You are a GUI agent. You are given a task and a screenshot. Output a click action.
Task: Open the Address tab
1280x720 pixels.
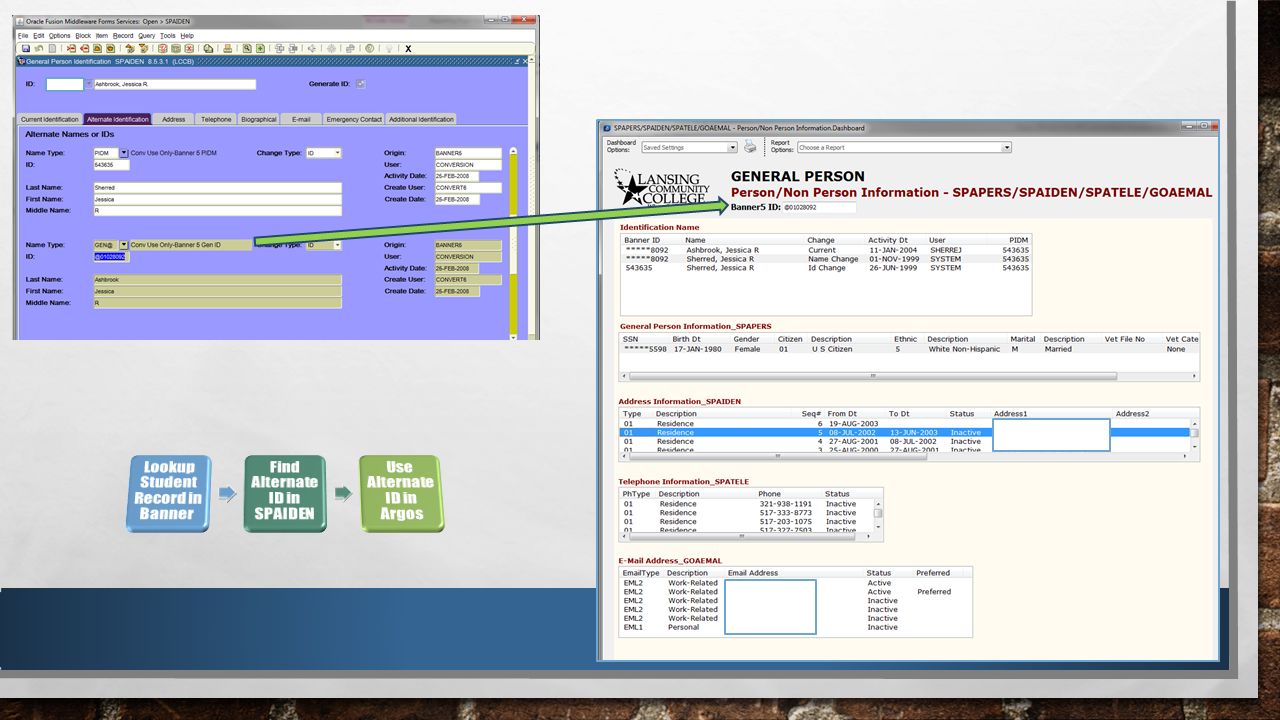click(x=174, y=119)
